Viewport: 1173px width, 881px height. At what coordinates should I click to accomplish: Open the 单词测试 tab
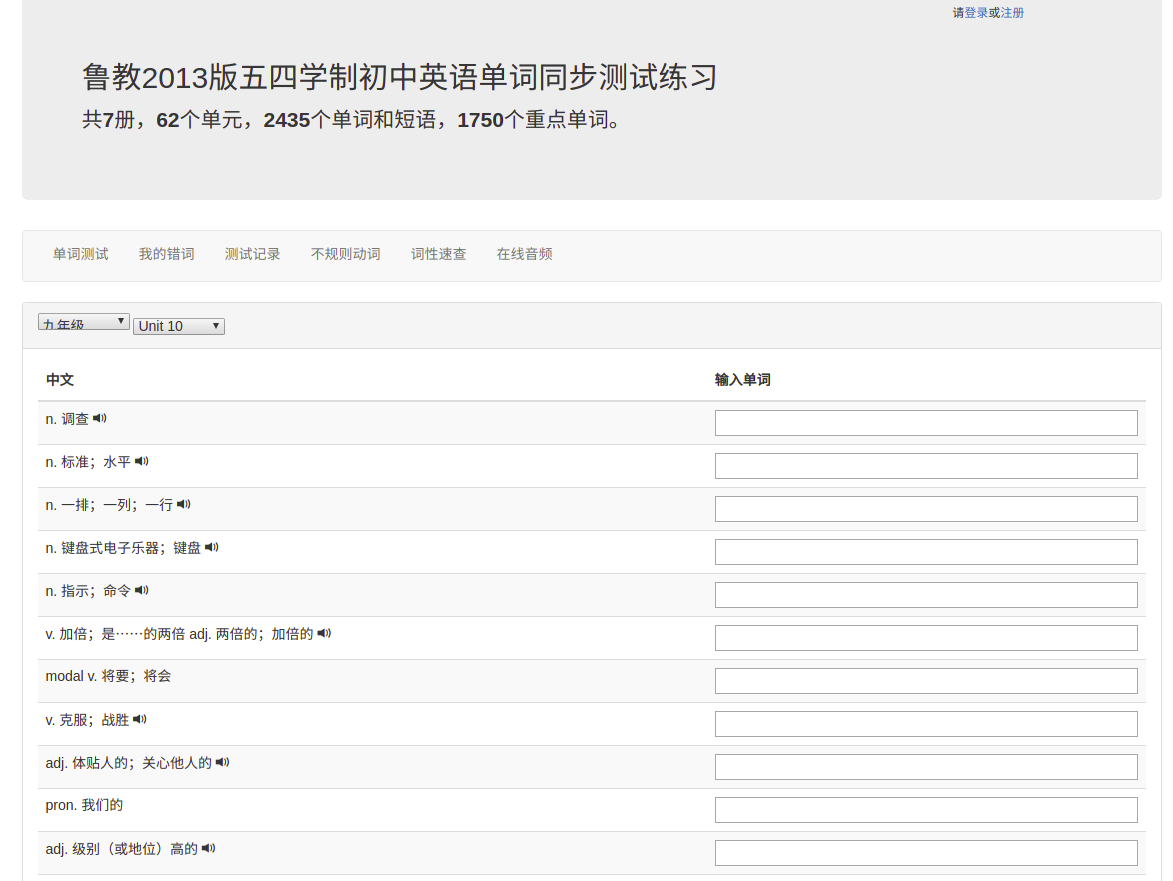[x=81, y=254]
